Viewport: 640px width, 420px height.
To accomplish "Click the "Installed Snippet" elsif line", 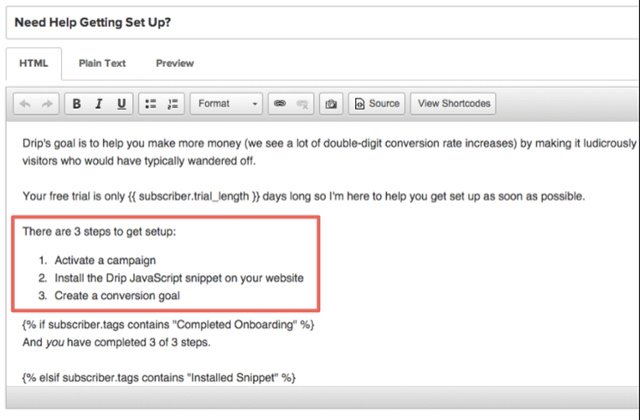I will pos(159,378).
